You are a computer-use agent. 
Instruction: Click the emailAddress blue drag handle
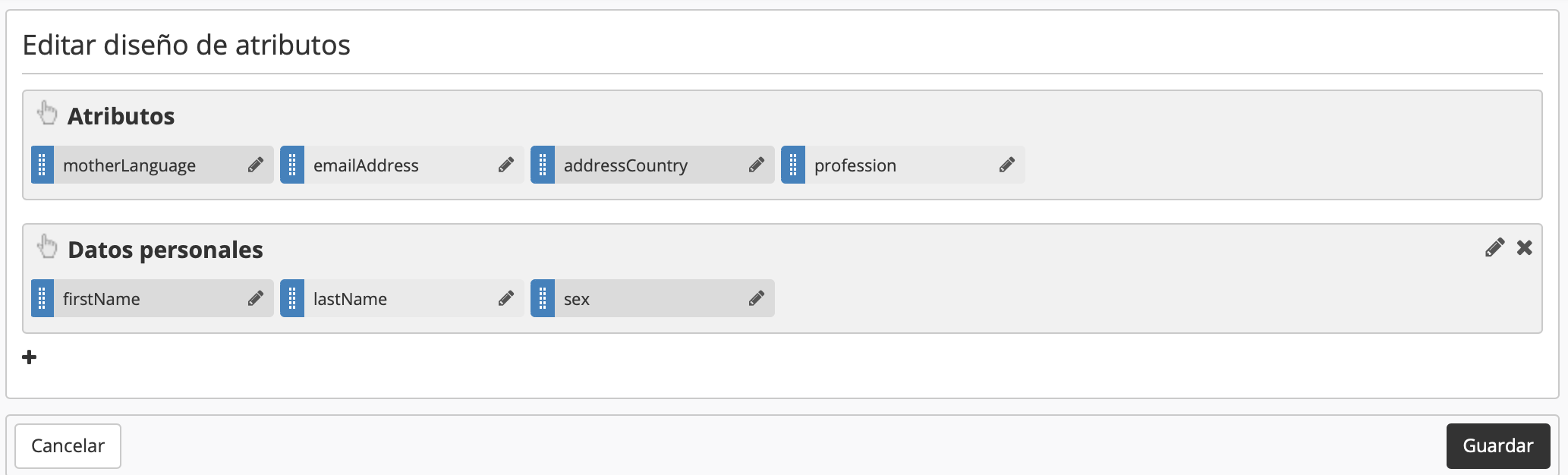coord(292,165)
